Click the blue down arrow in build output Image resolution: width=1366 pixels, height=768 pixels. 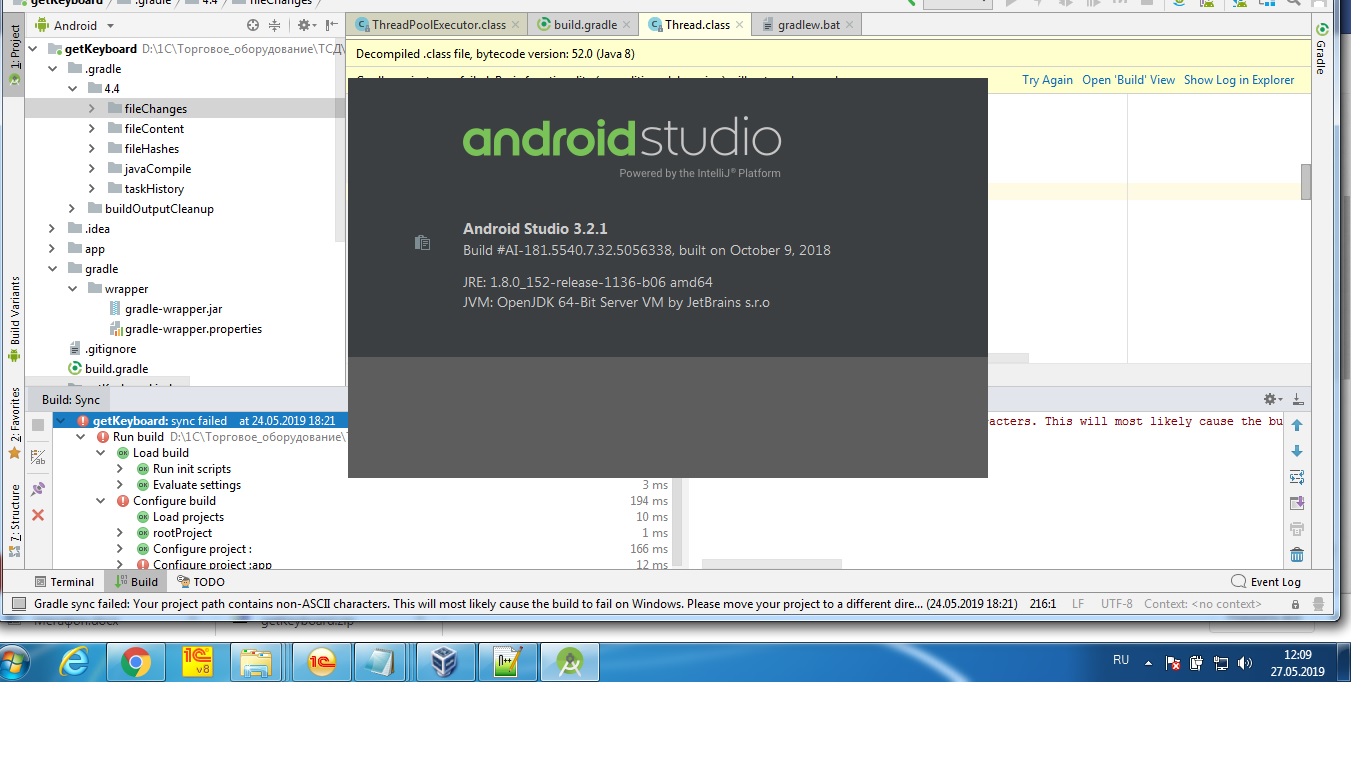(1297, 451)
